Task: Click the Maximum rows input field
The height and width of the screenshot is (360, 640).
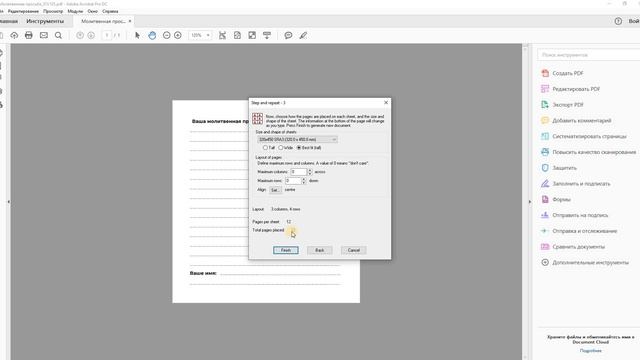Action: (x=293, y=180)
